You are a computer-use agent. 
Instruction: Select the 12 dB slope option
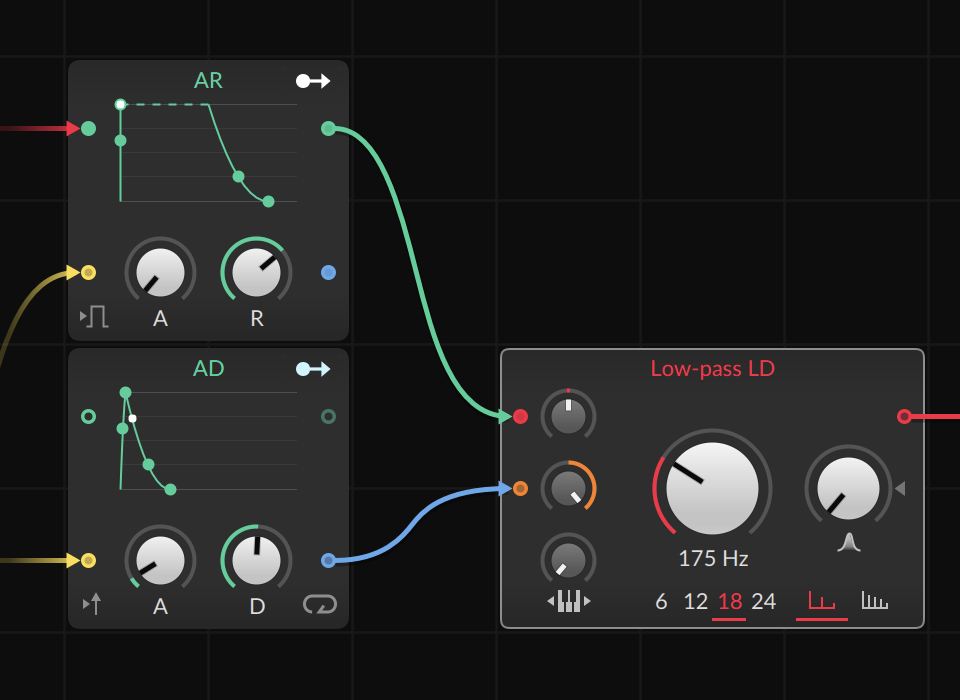pos(696,602)
